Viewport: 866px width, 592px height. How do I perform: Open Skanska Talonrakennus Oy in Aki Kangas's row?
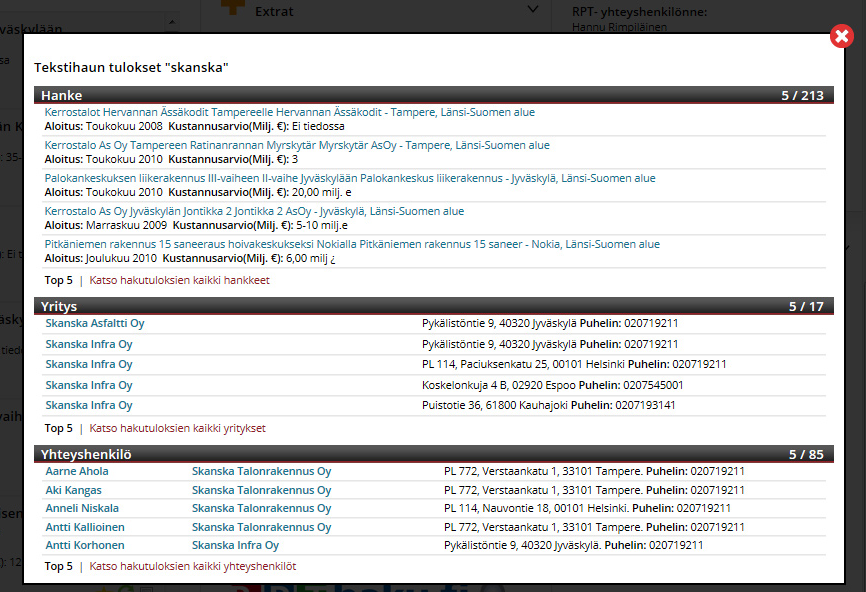tap(262, 490)
